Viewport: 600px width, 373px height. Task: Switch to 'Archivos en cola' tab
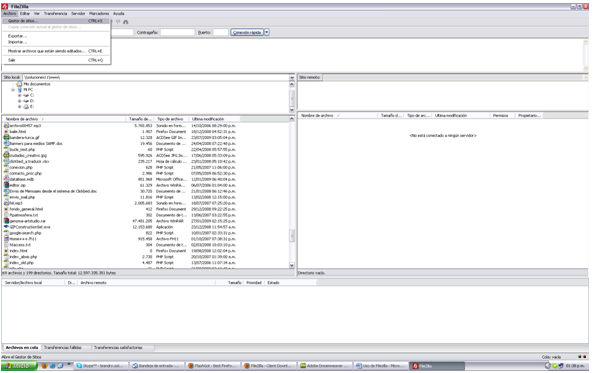22,347
